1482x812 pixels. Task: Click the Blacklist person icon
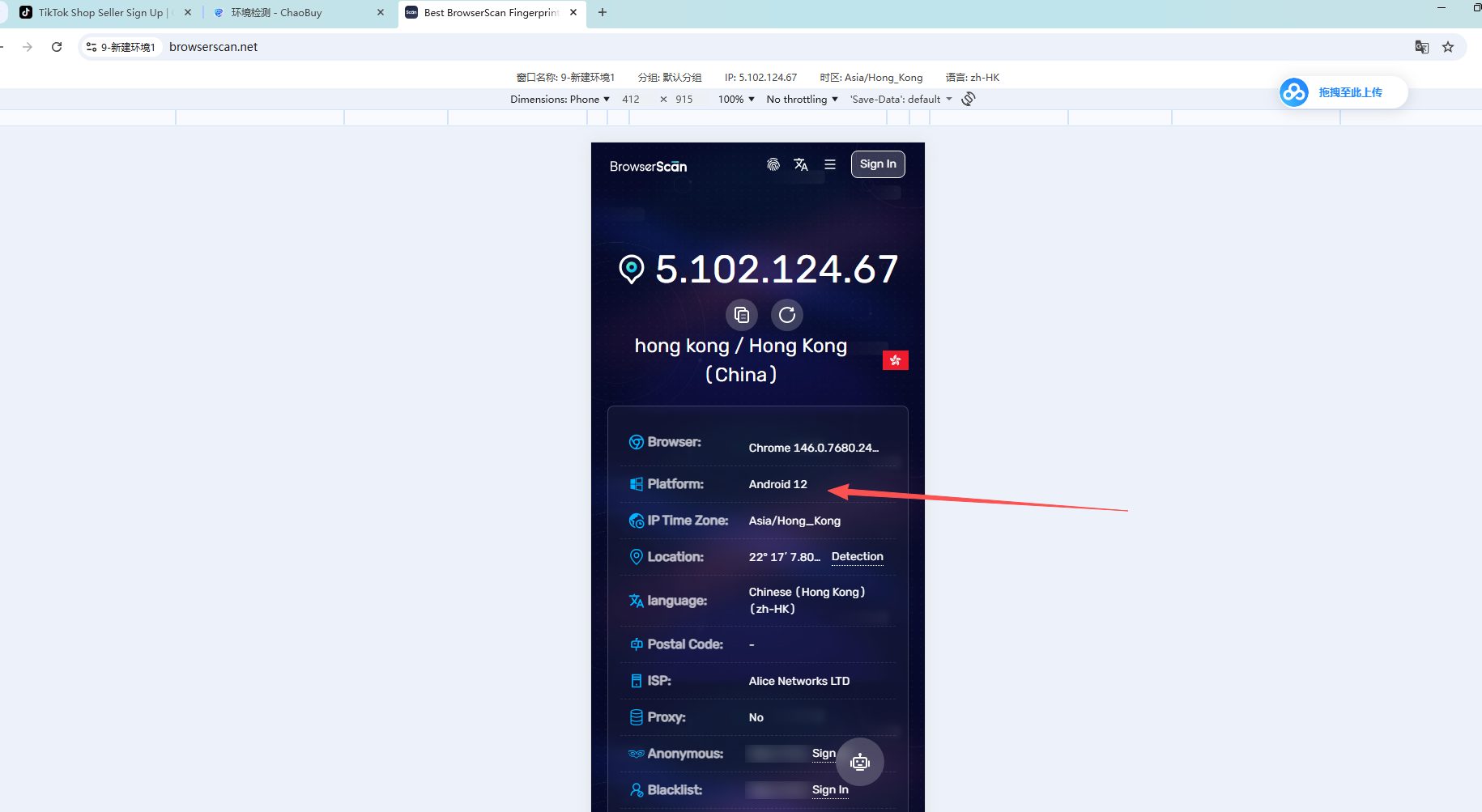pyautogui.click(x=637, y=790)
